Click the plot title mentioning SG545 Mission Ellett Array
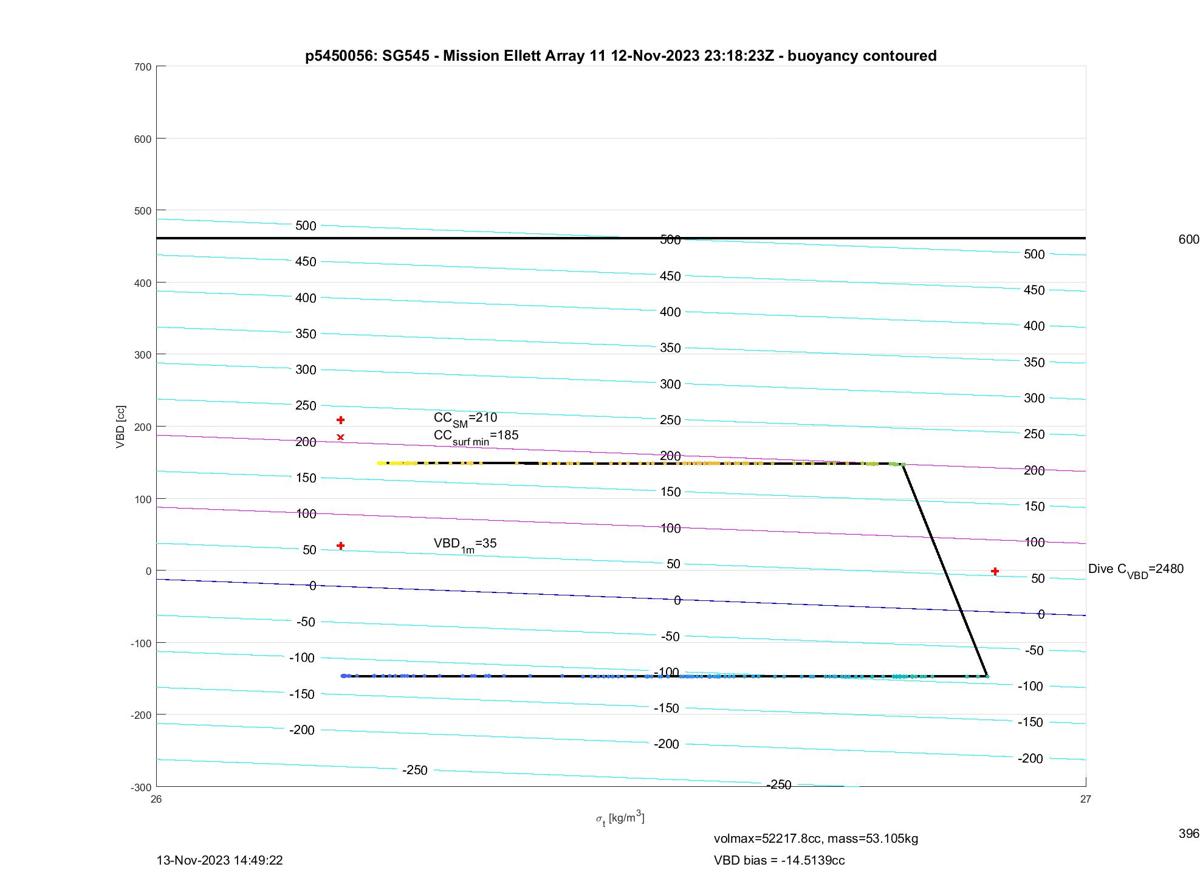 click(620, 56)
